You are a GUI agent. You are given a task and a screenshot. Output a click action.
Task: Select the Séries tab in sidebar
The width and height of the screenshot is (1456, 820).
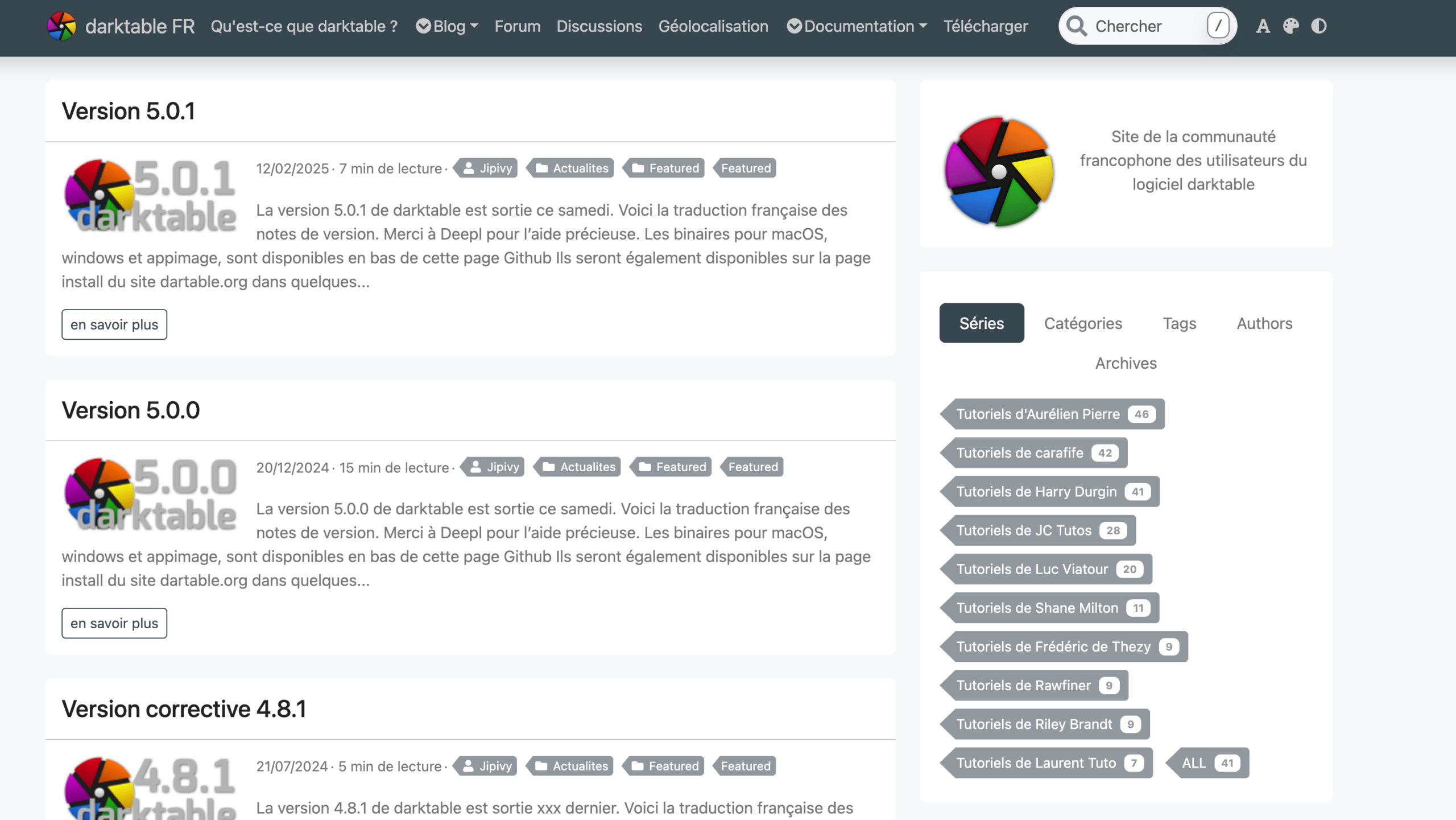coord(981,323)
